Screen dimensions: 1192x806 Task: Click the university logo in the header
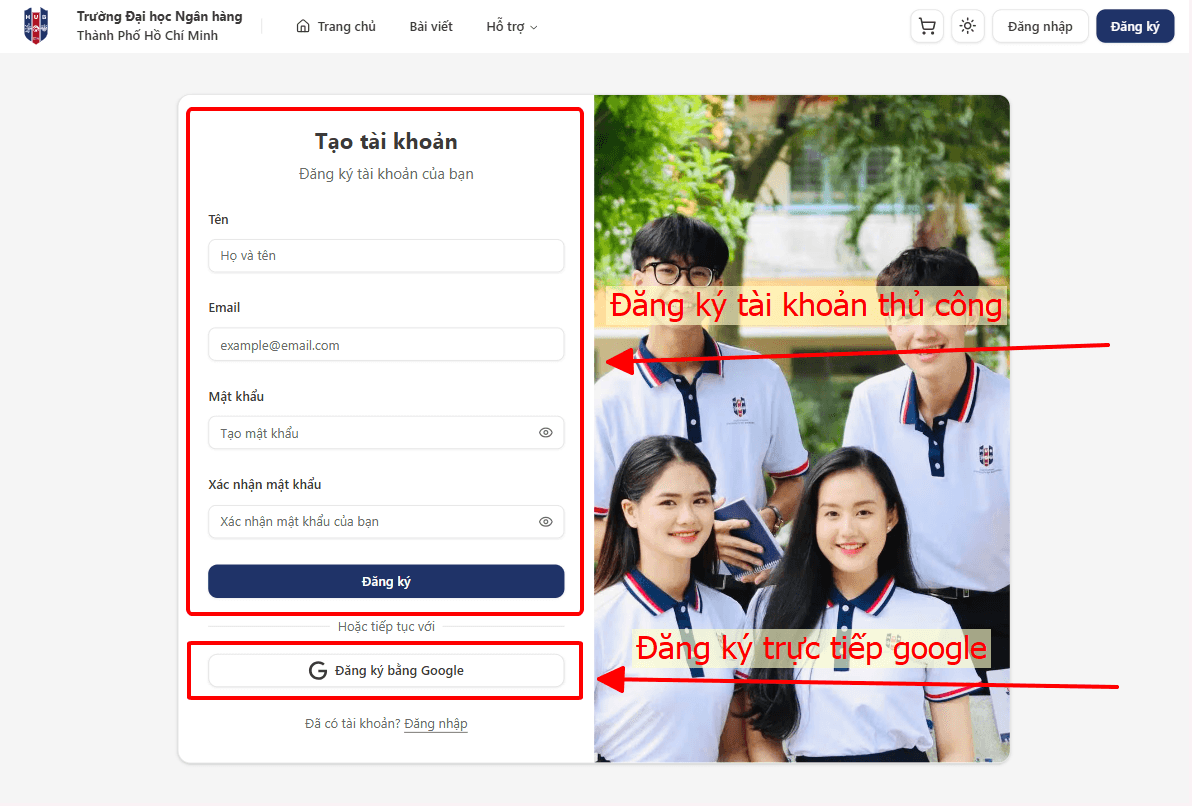(x=36, y=25)
